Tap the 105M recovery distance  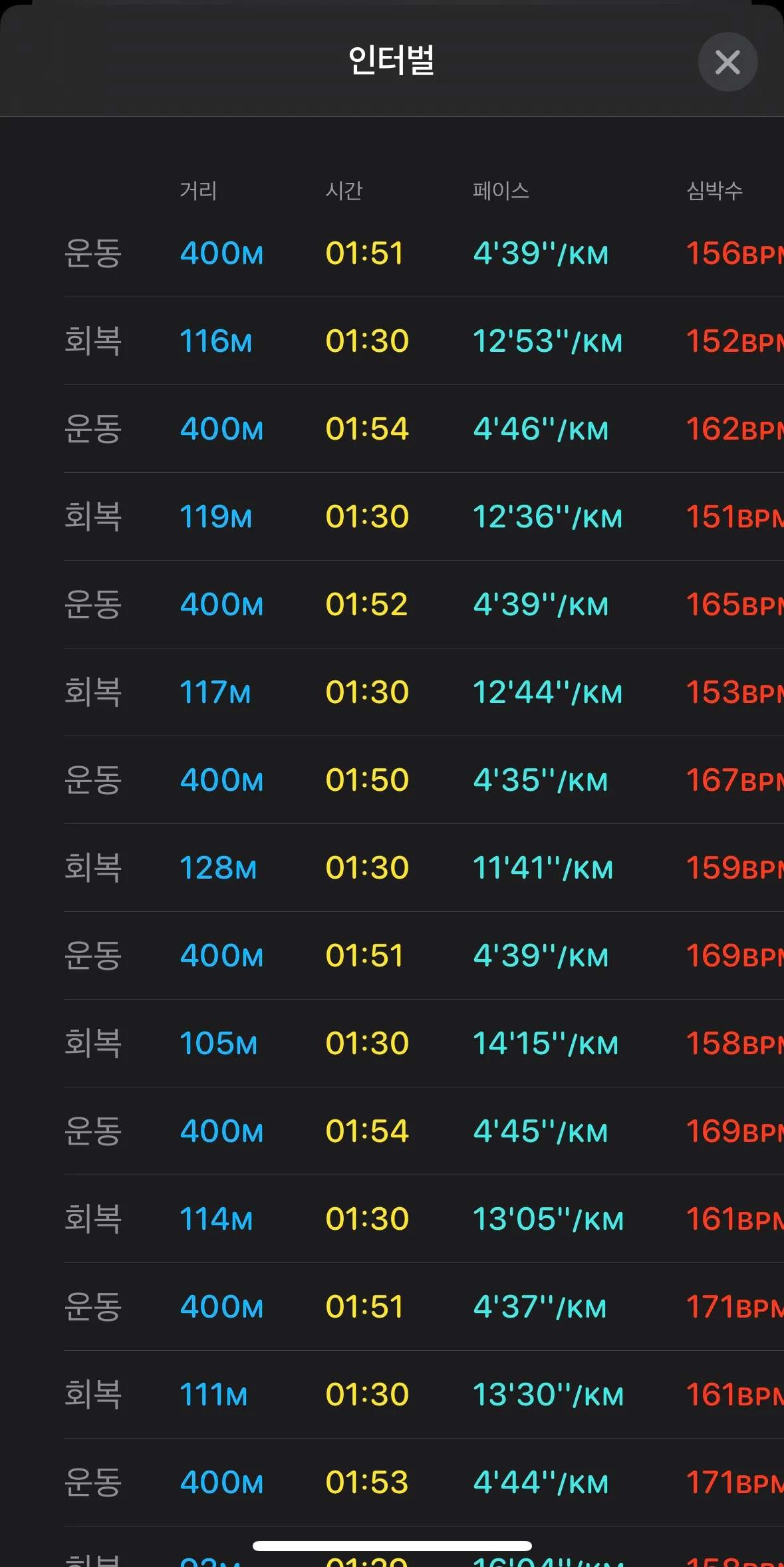tap(219, 1044)
